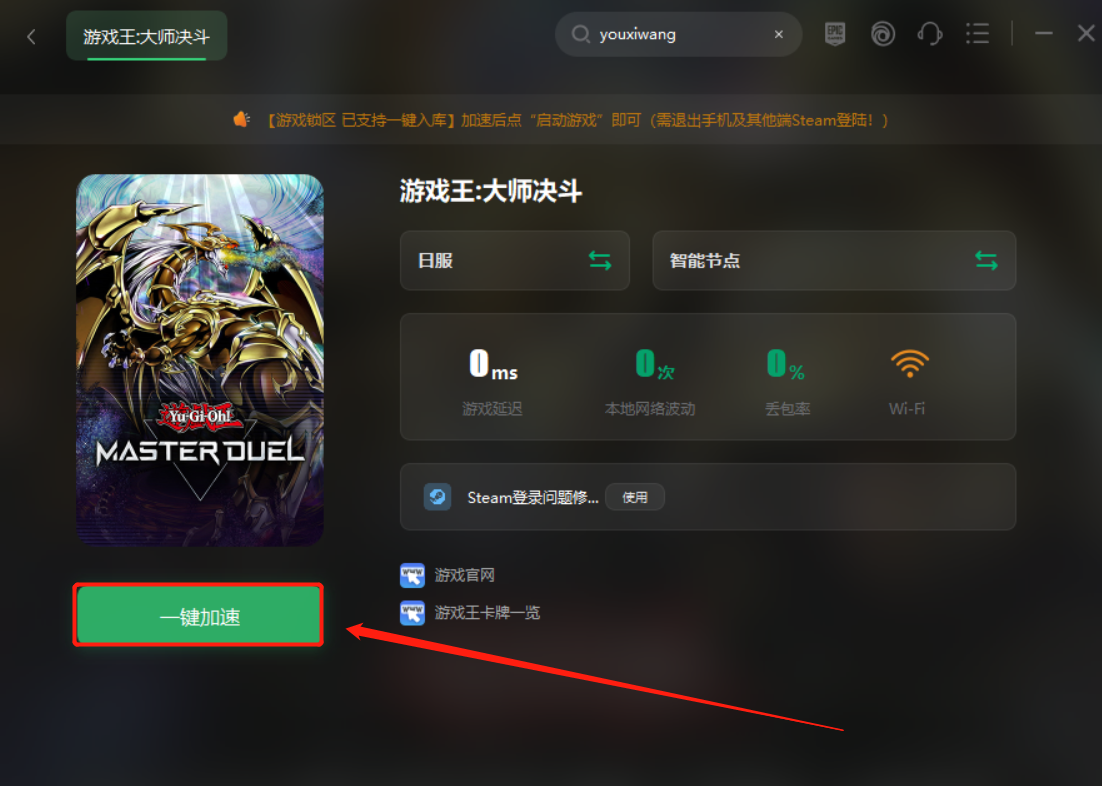This screenshot has width=1102, height=786.
Task: Click the 使用 button
Action: point(635,497)
